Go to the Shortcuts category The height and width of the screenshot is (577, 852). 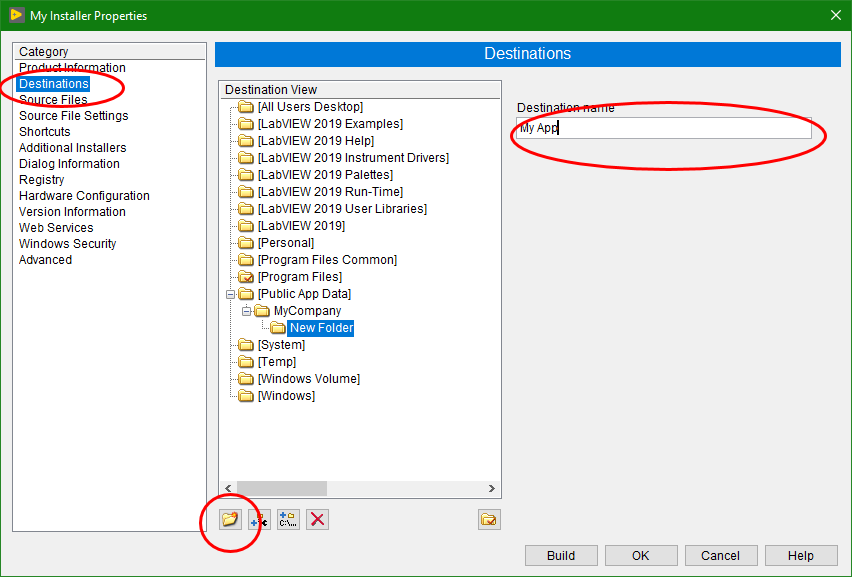45,131
